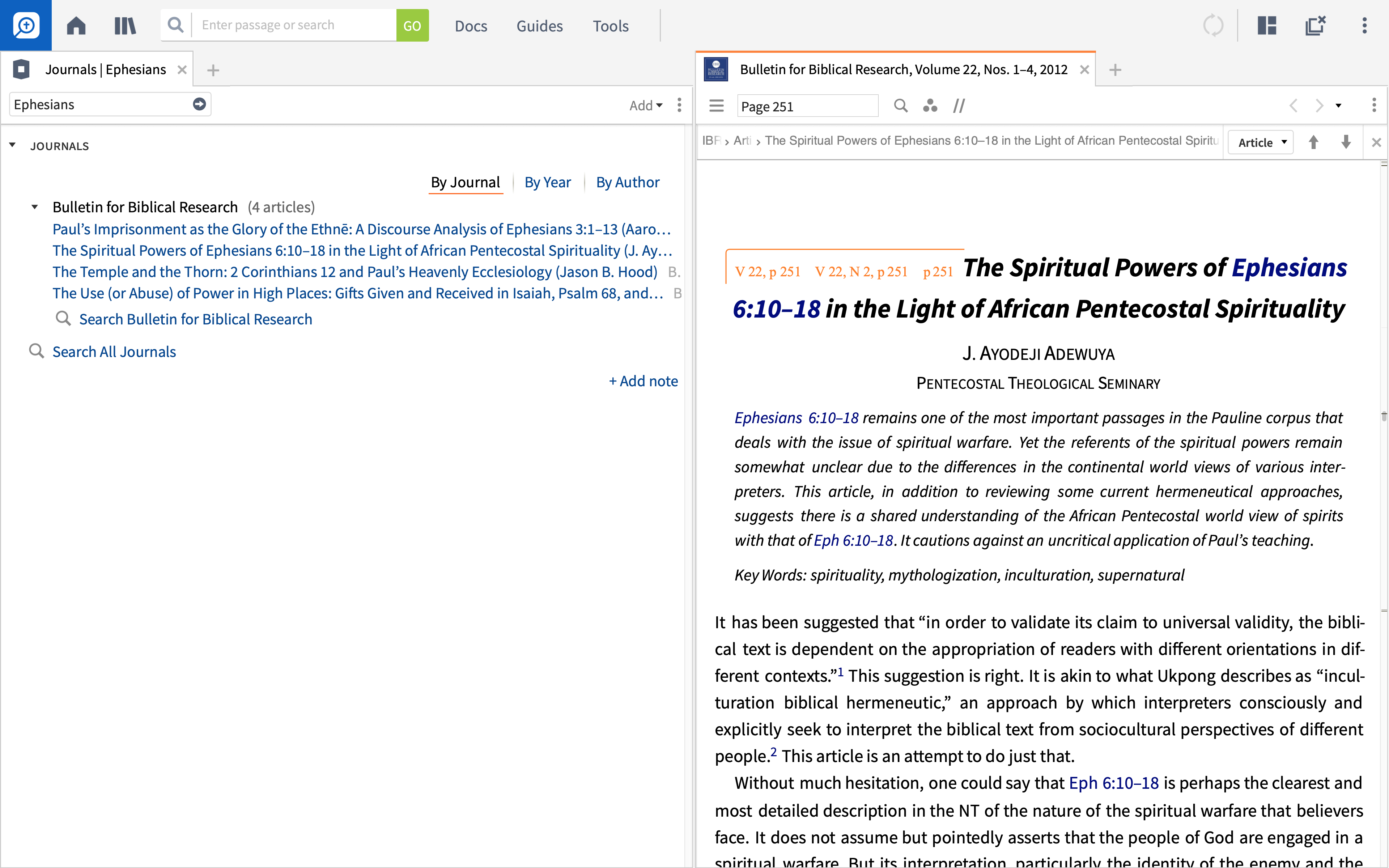The height and width of the screenshot is (868, 1389).
Task: Select the By Journal view tab
Action: coord(466,183)
